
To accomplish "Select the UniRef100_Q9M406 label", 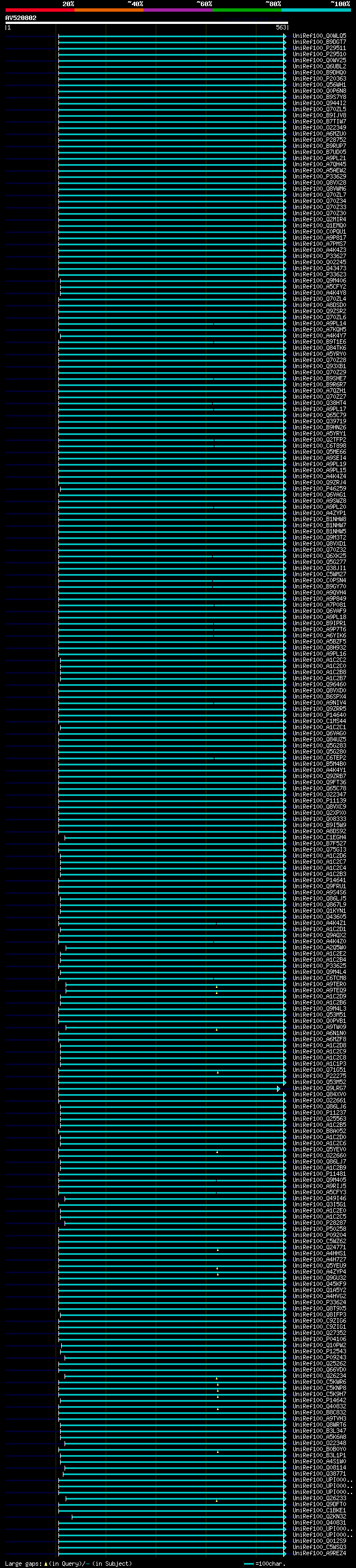I will pos(319,280).
